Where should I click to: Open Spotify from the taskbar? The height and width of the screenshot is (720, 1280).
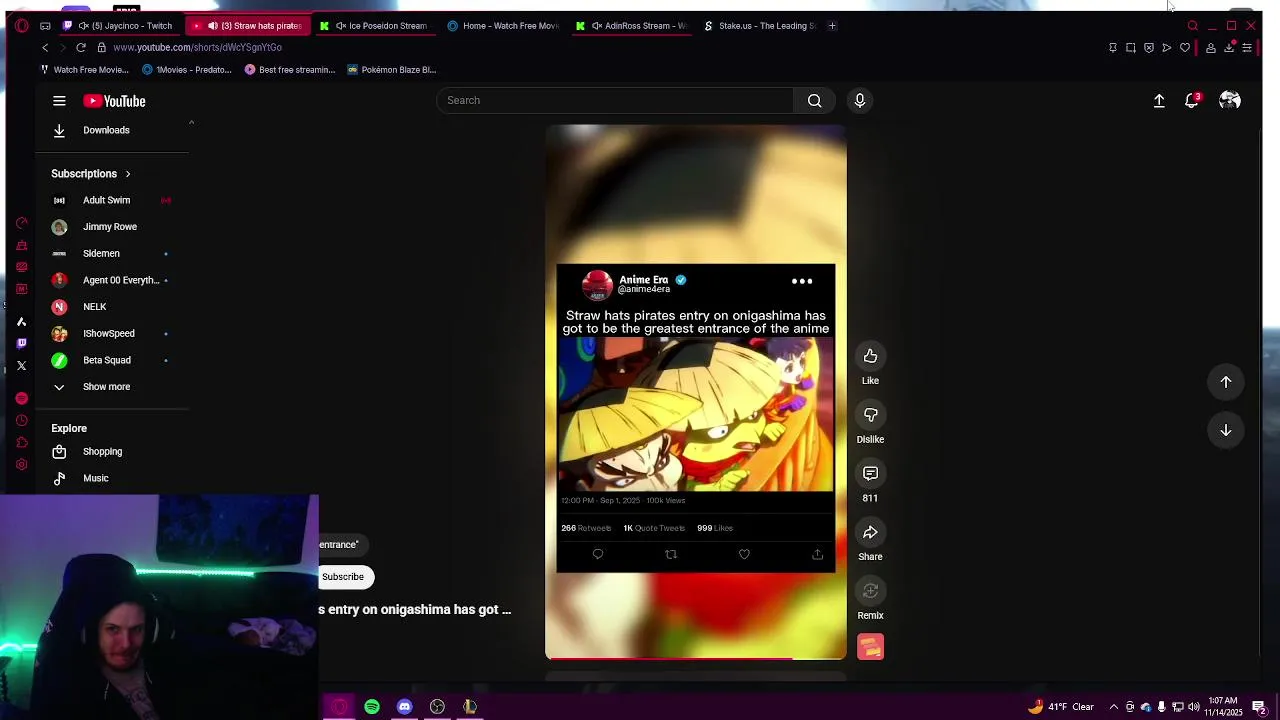pos(372,707)
